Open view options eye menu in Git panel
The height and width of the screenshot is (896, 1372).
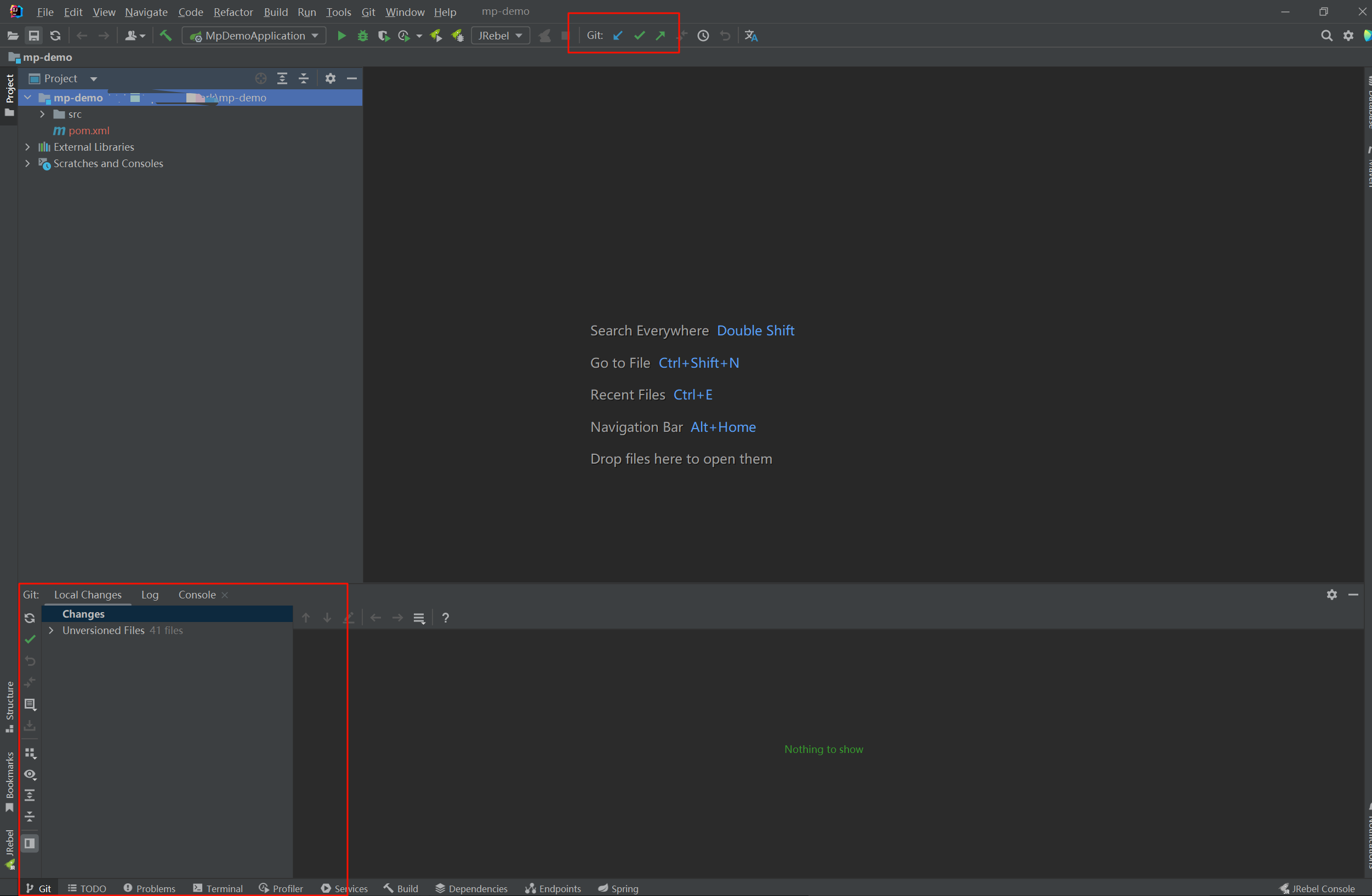tap(30, 774)
